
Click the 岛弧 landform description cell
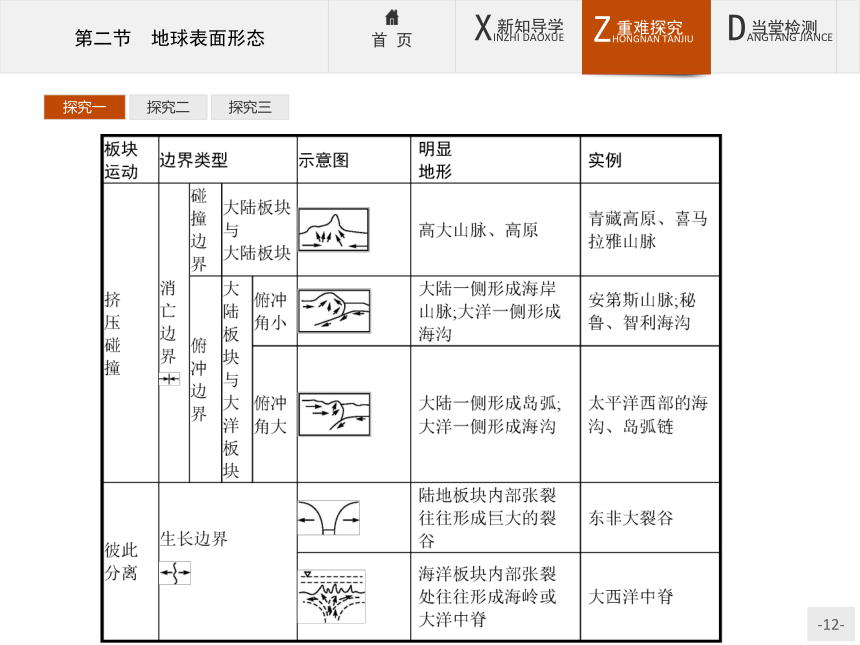point(495,414)
